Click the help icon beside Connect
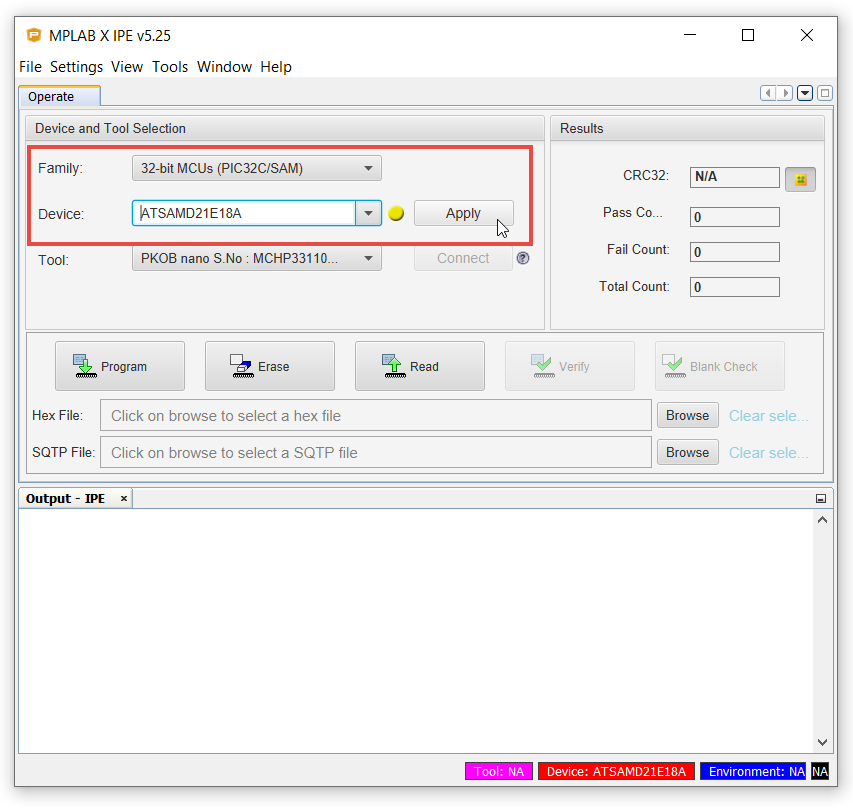 point(523,258)
